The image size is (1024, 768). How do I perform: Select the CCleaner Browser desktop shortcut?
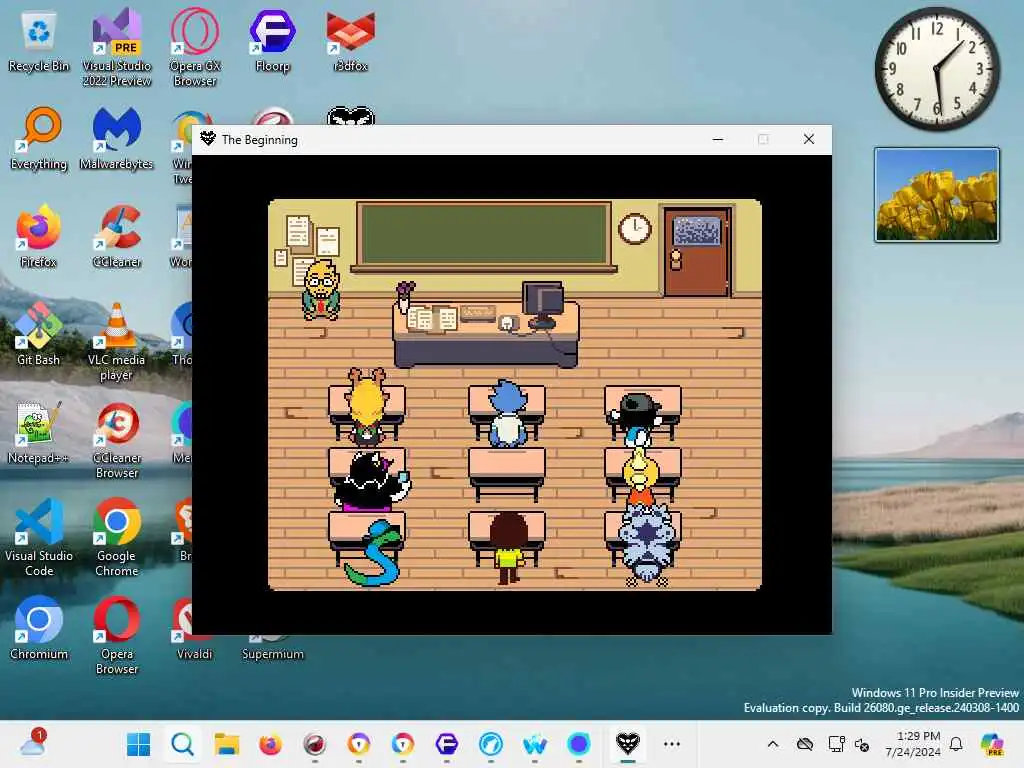point(117,440)
